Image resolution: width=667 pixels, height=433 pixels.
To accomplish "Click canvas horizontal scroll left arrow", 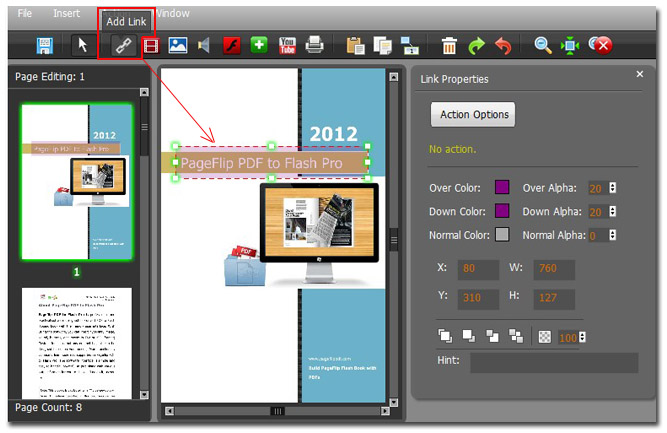I will 169,411.
